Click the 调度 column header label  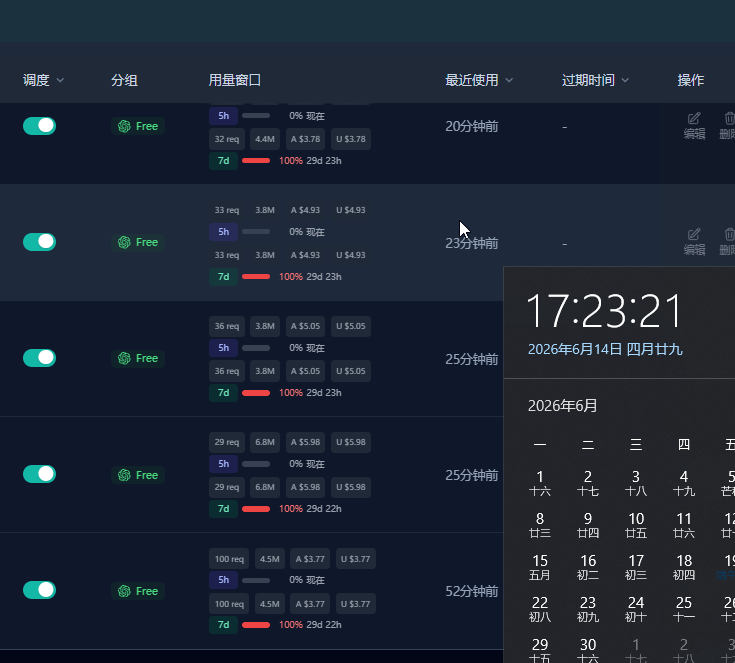(x=36, y=80)
